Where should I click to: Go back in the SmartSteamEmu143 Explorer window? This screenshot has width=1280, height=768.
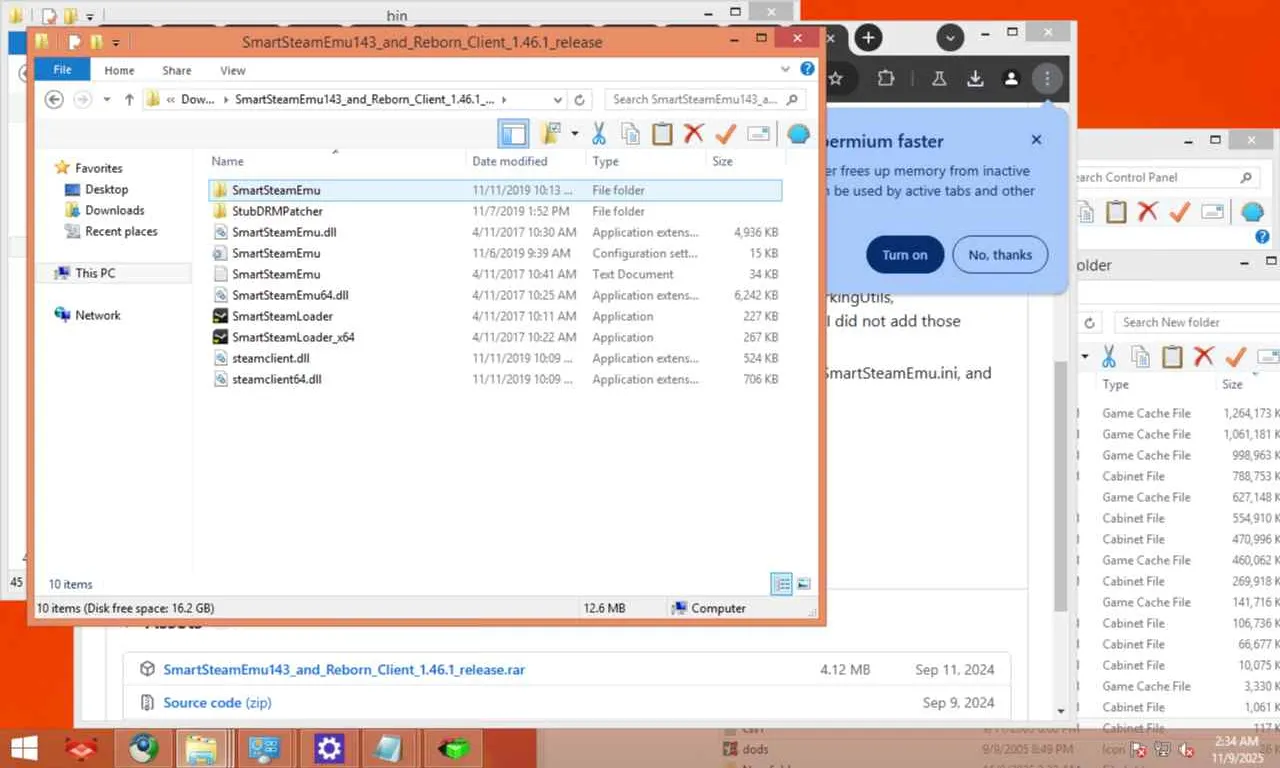55,99
